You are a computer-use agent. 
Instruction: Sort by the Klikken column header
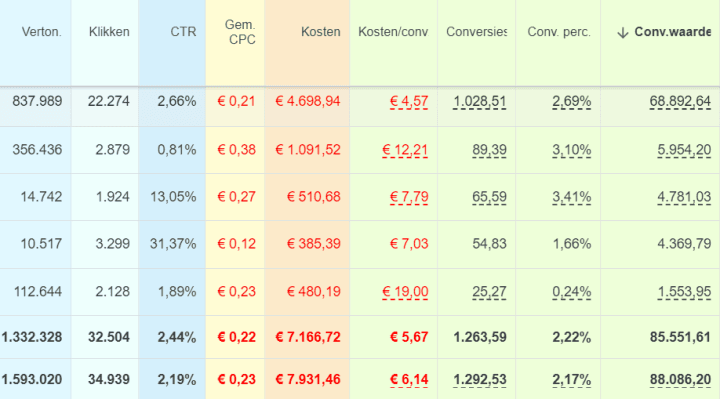point(109,32)
